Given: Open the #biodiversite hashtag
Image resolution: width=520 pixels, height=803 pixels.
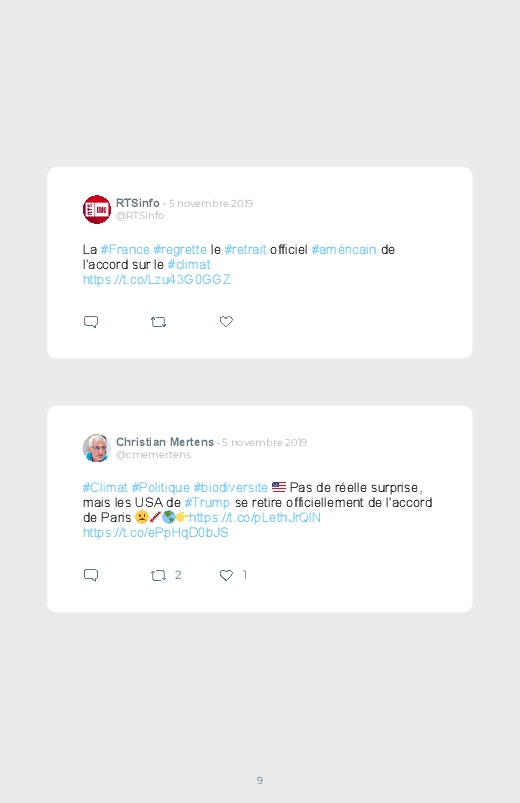Looking at the screenshot, I should (231, 488).
